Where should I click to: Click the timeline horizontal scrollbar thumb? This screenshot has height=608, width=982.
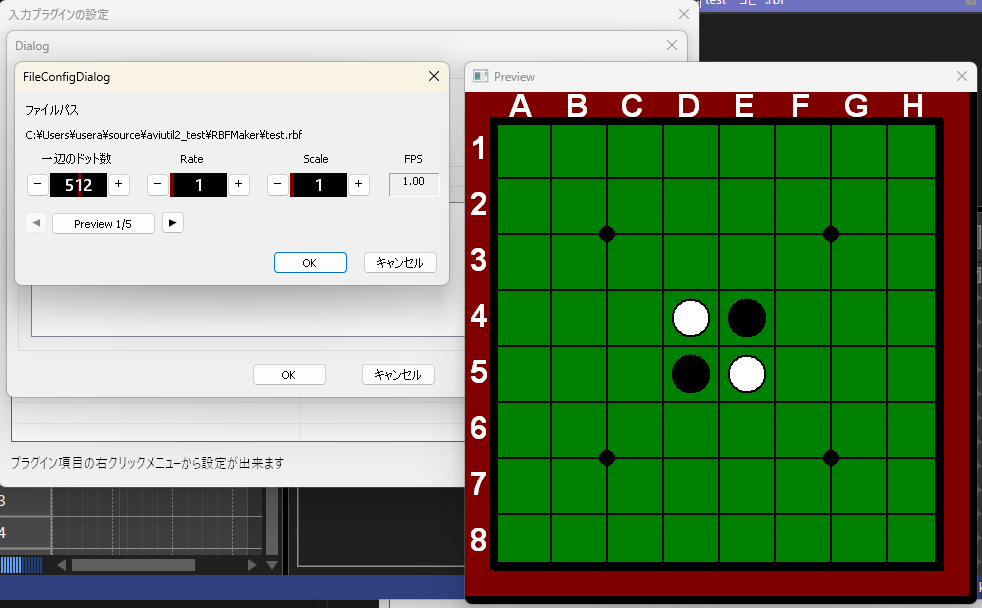pos(134,564)
